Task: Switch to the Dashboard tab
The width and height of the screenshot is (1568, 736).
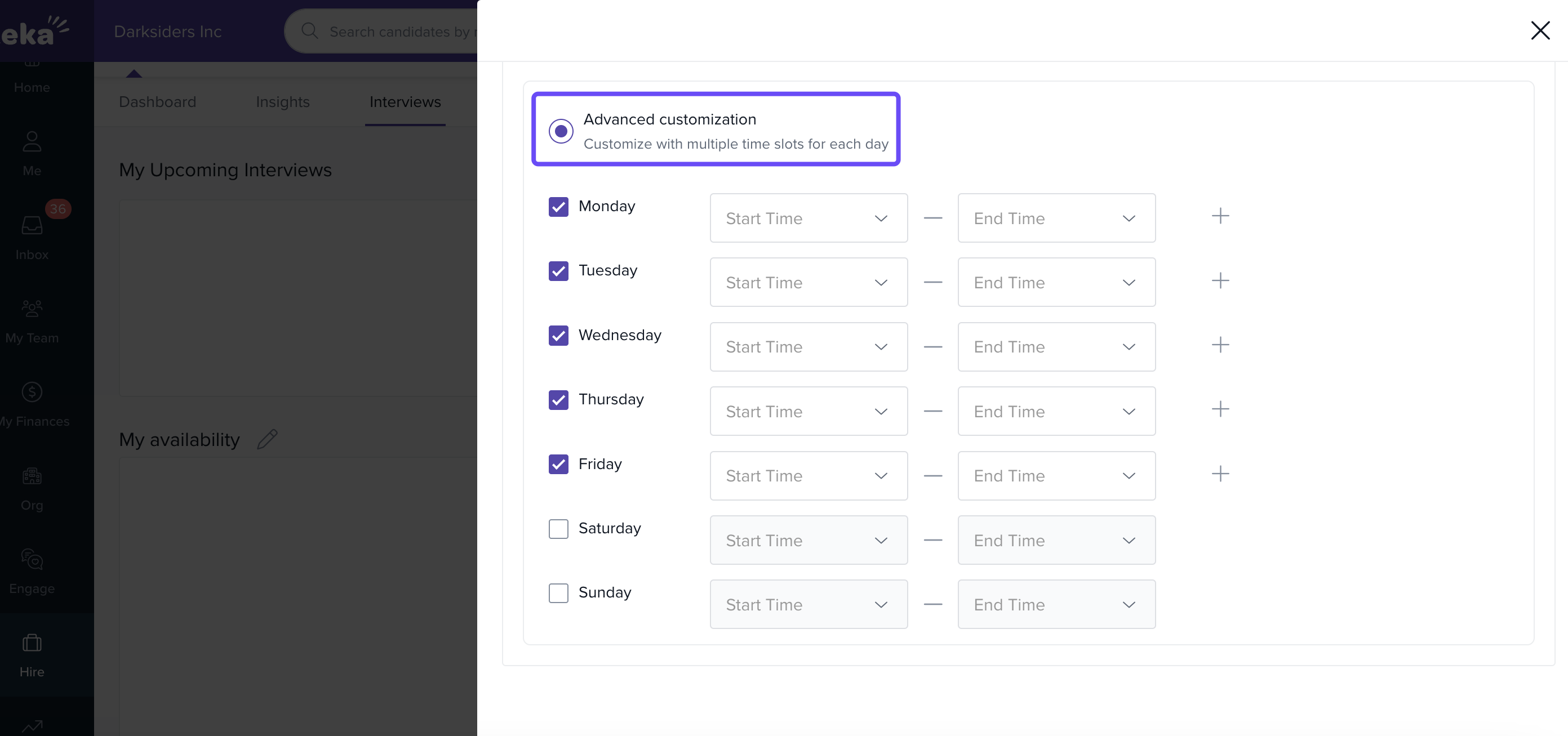Action: coord(157,102)
